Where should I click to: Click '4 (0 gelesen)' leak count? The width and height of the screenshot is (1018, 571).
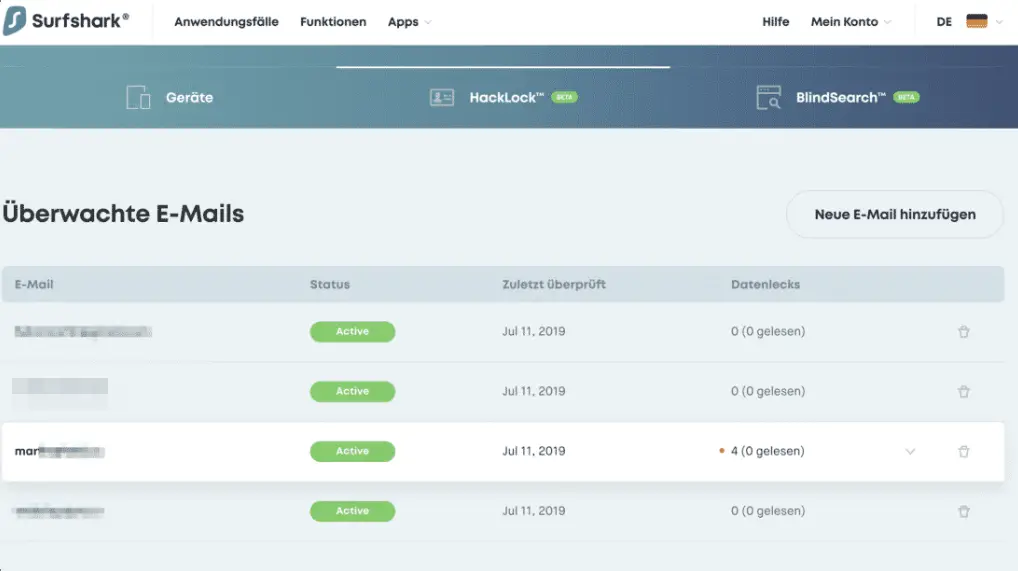click(767, 451)
